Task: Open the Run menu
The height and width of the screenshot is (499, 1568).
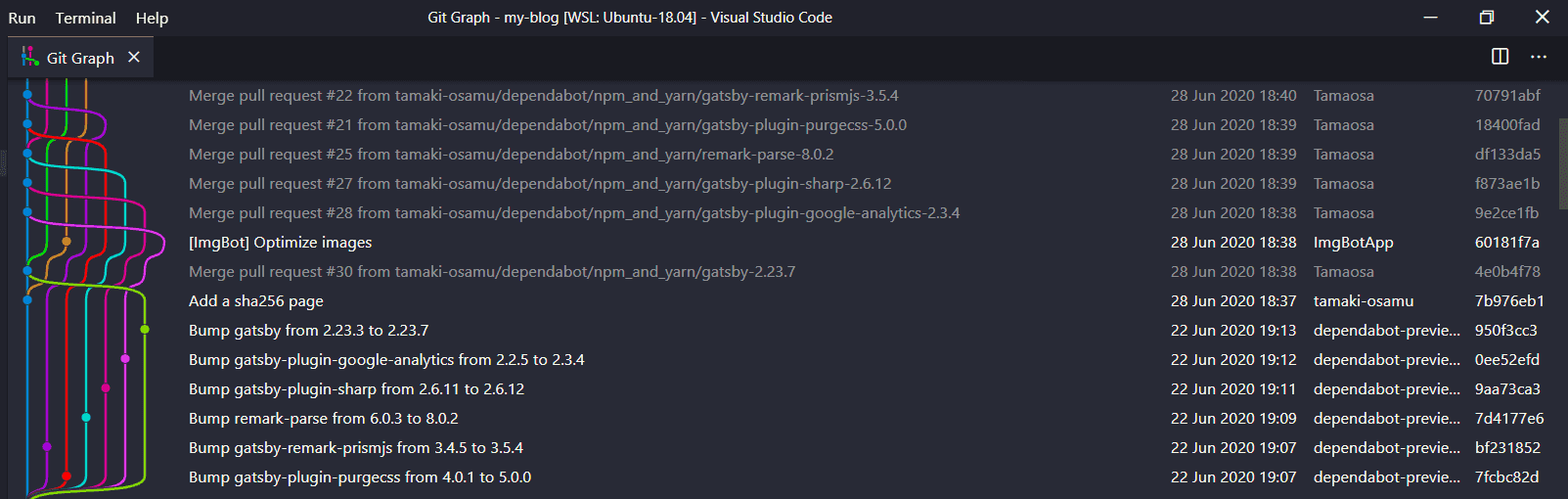Action: pyautogui.click(x=22, y=18)
